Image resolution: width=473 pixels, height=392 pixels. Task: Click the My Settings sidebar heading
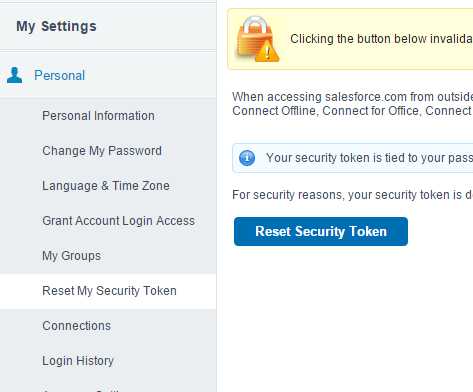coord(56,26)
